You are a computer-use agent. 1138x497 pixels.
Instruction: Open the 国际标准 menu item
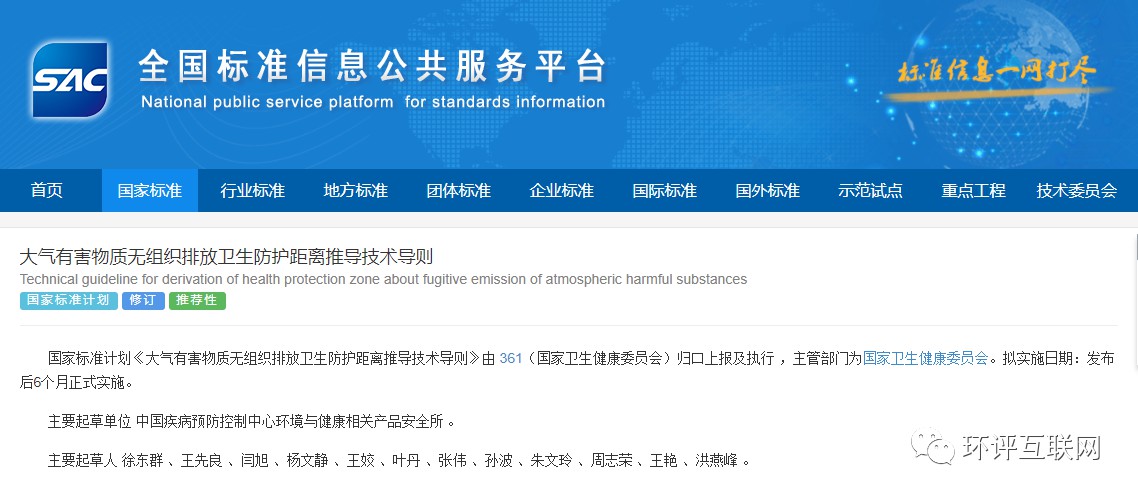665,190
